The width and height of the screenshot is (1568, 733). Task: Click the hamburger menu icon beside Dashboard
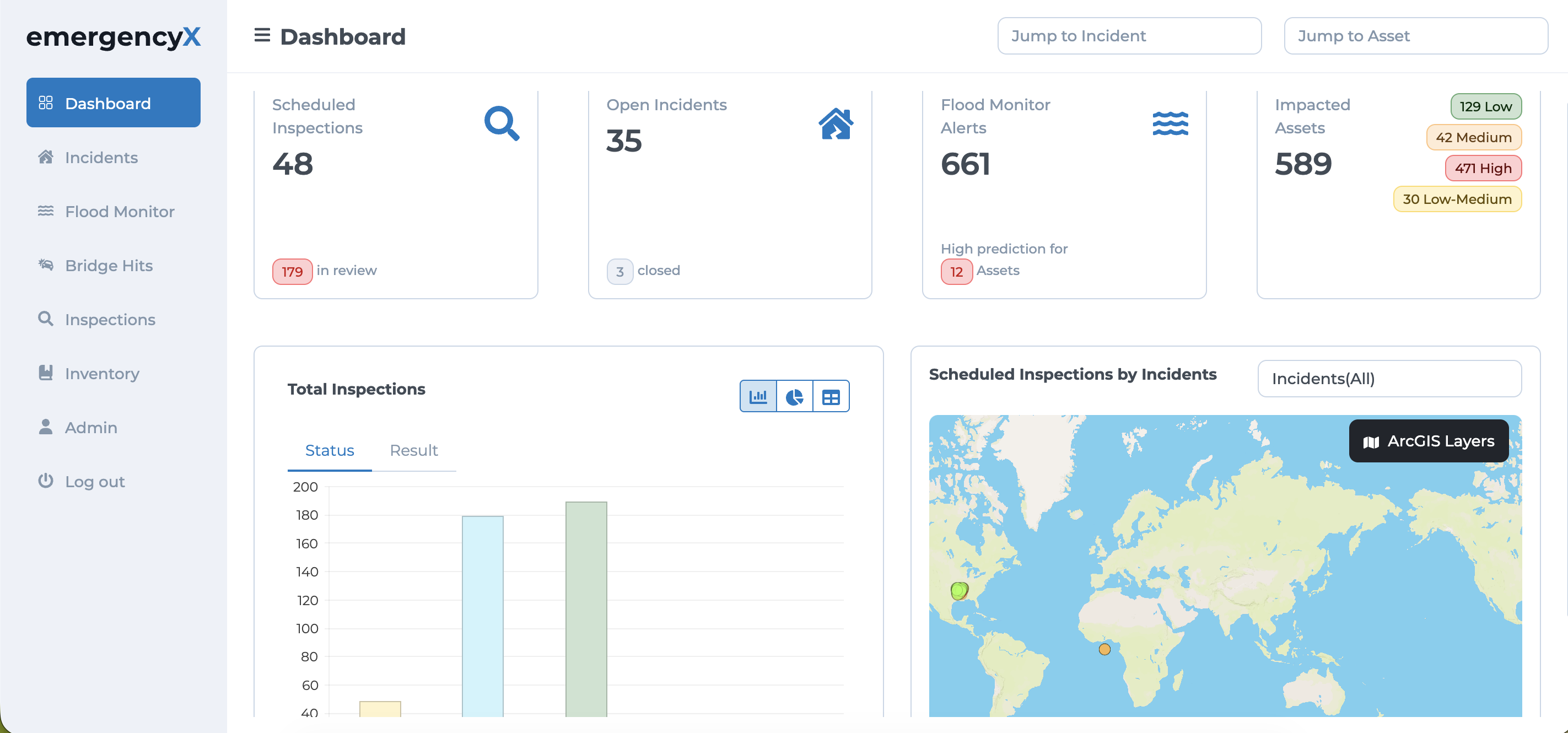tap(262, 35)
